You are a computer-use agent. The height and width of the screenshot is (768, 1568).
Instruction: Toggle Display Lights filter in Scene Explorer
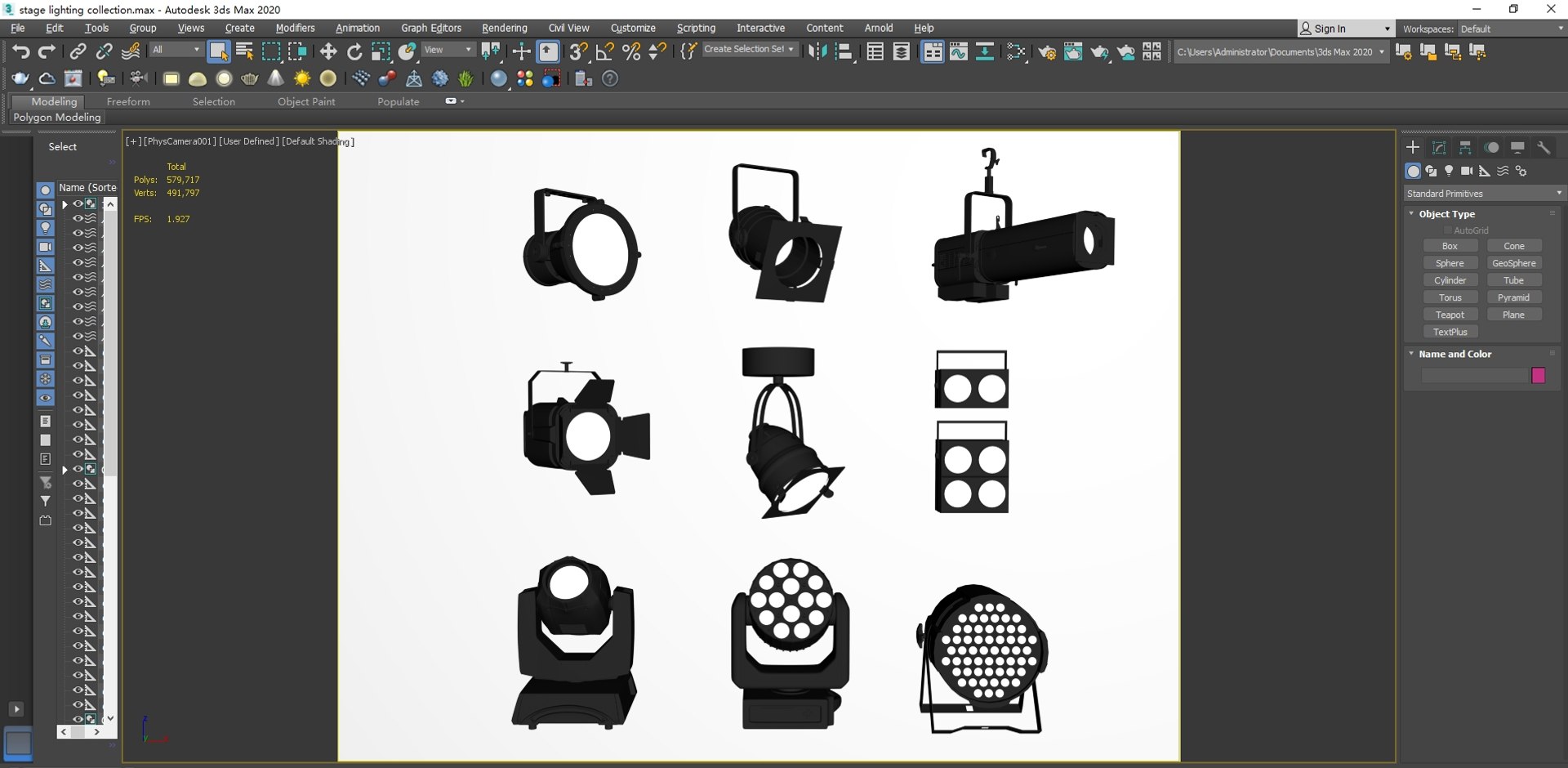(x=46, y=228)
